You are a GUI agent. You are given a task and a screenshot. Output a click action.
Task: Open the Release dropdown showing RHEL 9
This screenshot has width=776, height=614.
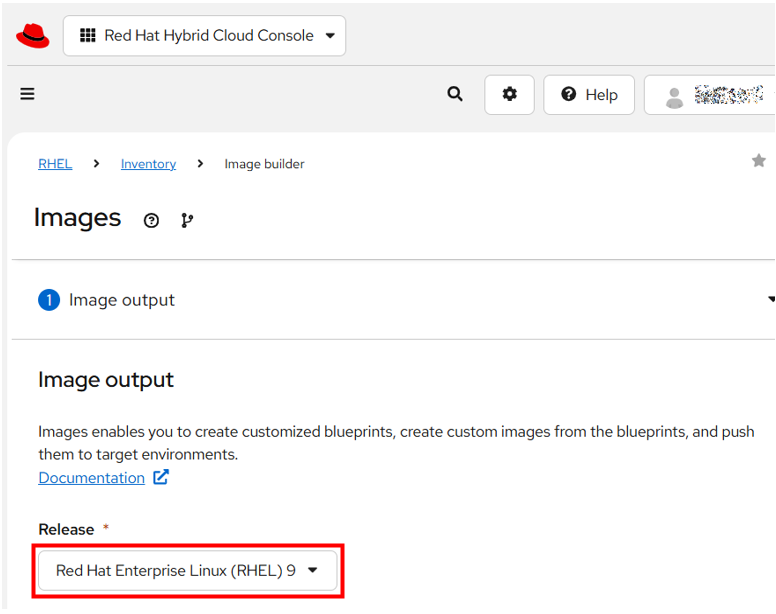[x=188, y=571]
